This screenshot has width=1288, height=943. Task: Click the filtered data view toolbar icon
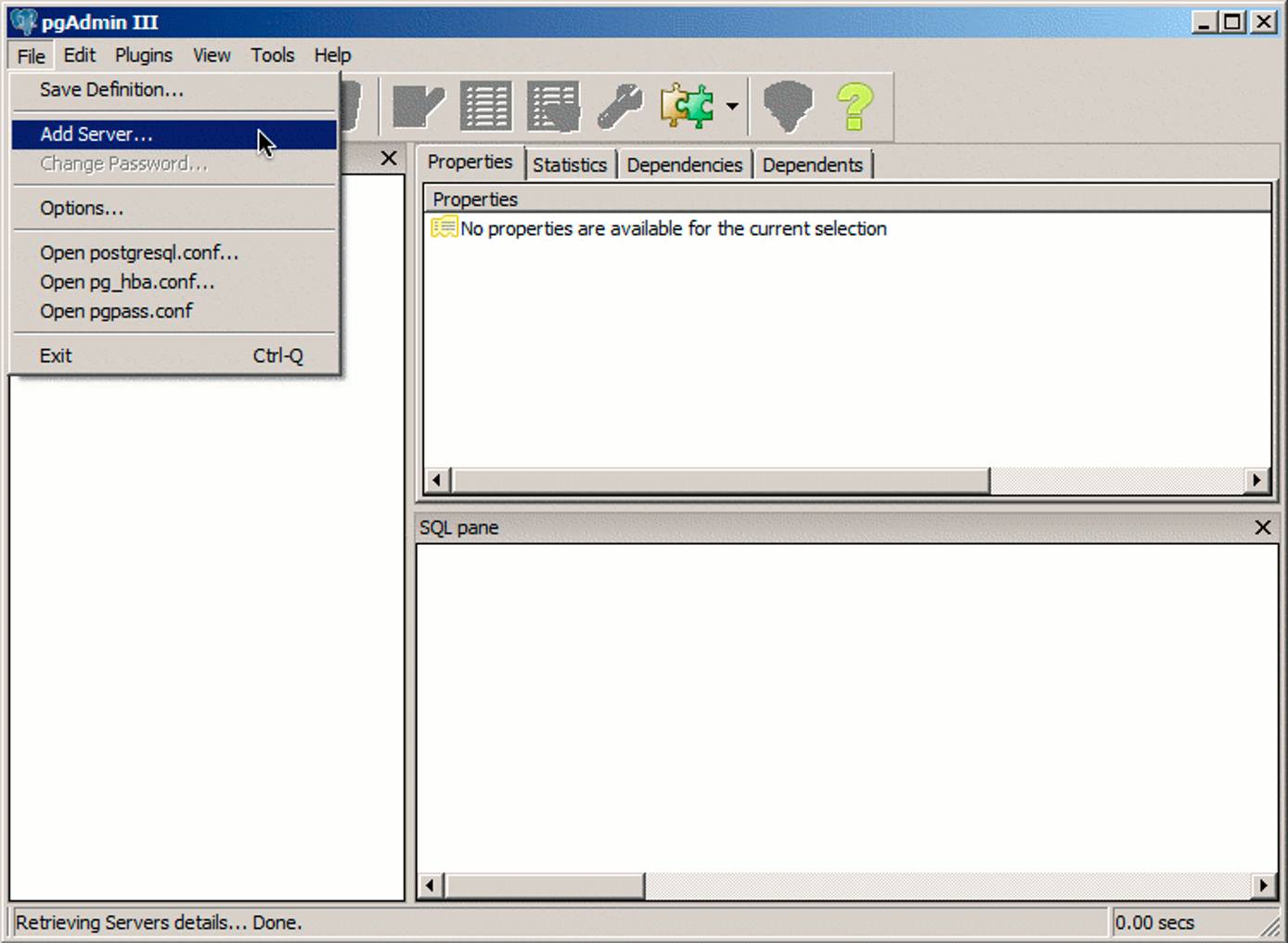tap(553, 105)
